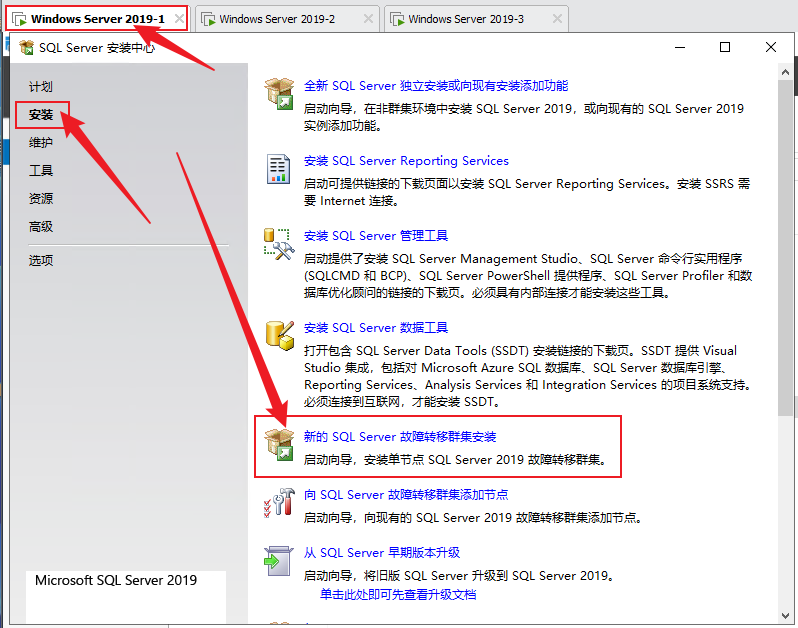
Task: Open 从 SQL Server 早期版本升级 link
Action: point(382,553)
